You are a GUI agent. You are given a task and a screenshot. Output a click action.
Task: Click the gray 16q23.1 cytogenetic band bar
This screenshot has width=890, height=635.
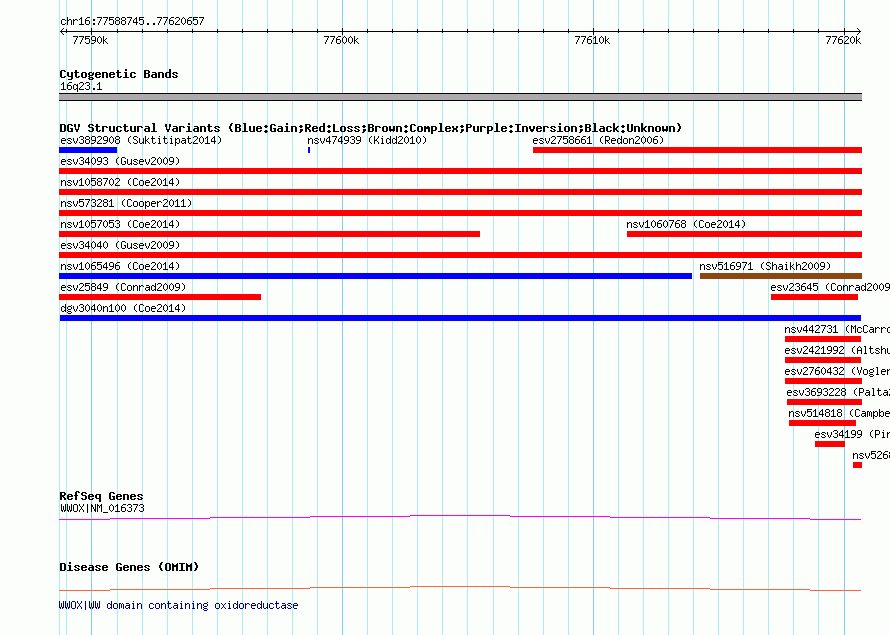pyautogui.click(x=460, y=97)
